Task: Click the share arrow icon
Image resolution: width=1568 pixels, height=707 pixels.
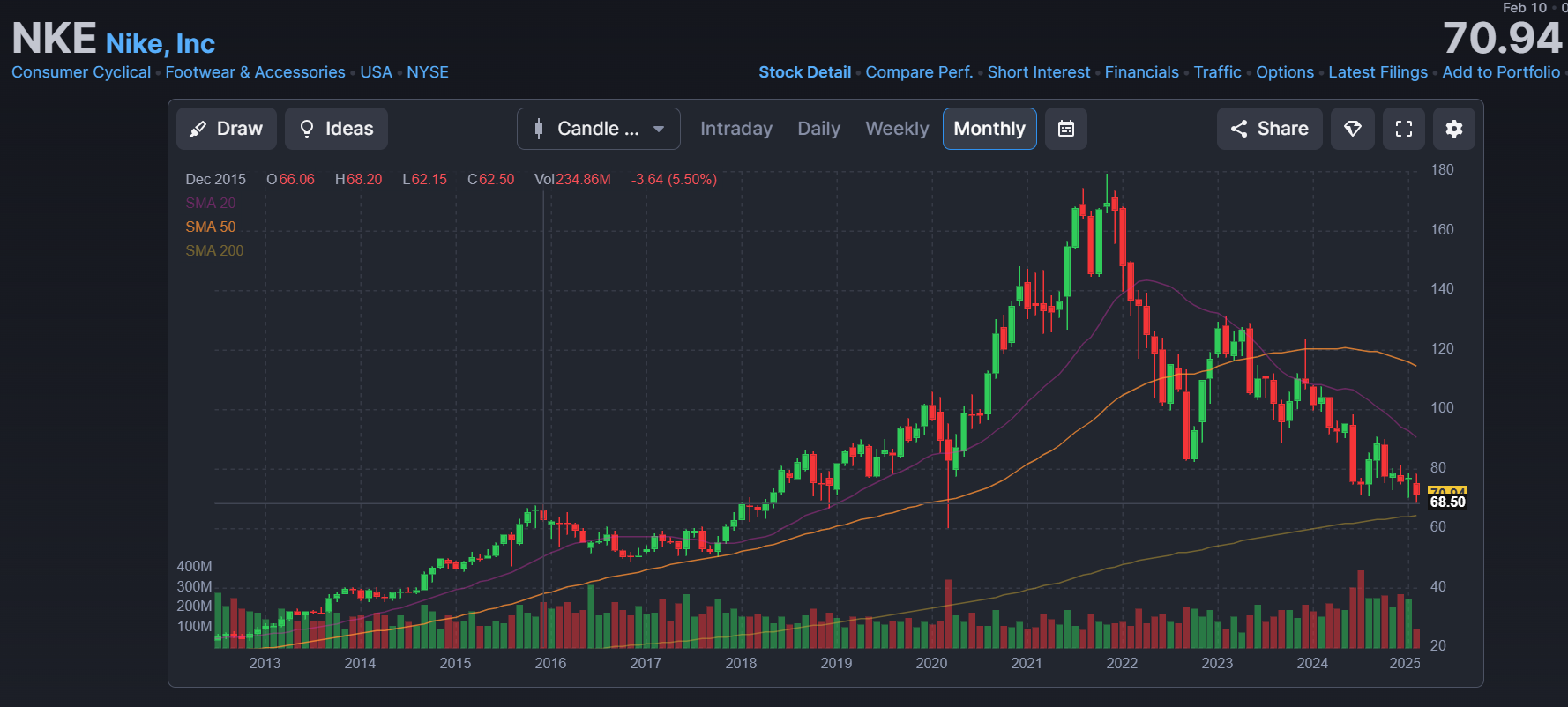Action: pyautogui.click(x=1239, y=129)
